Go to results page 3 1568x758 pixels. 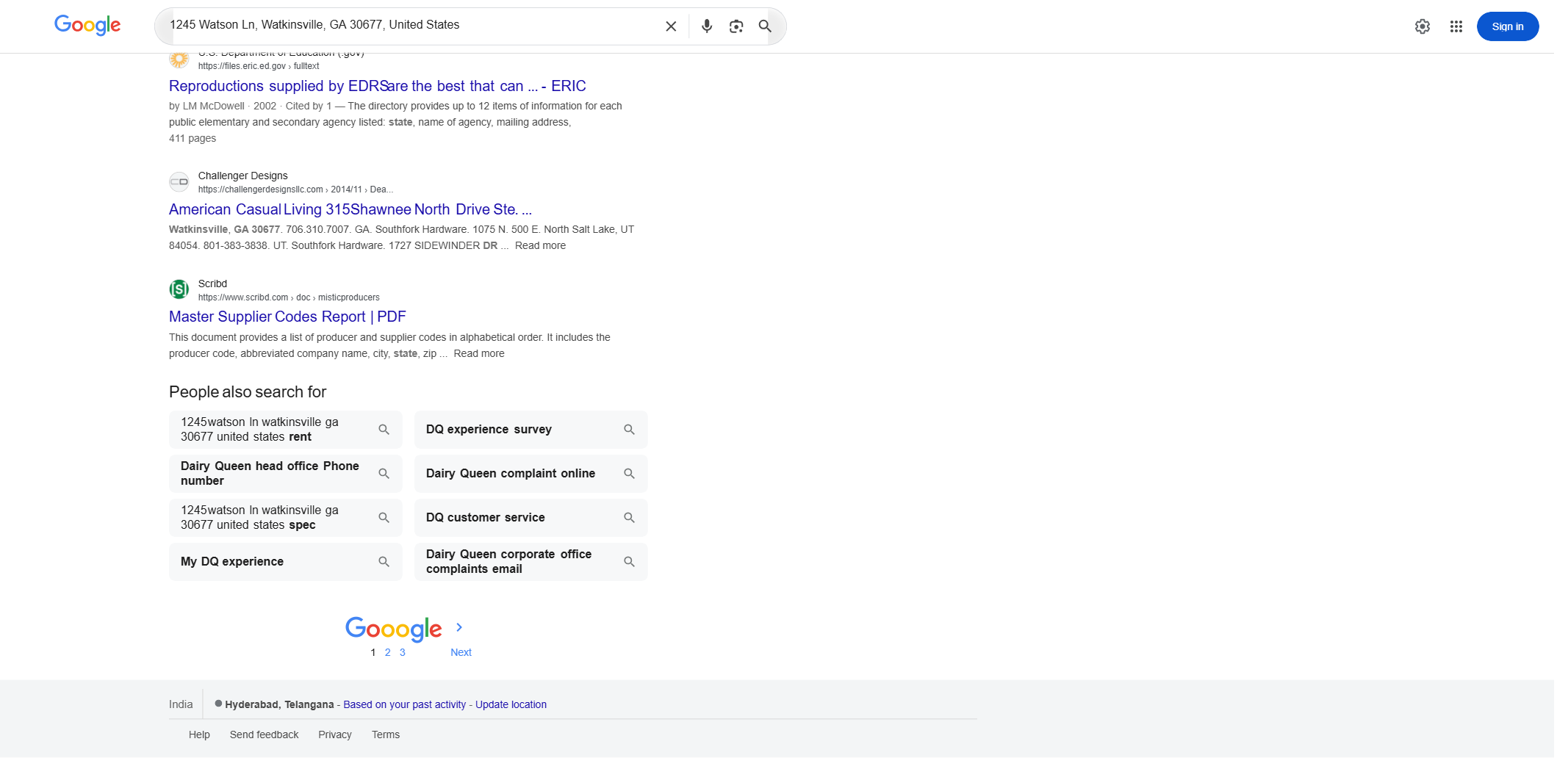[x=403, y=652]
